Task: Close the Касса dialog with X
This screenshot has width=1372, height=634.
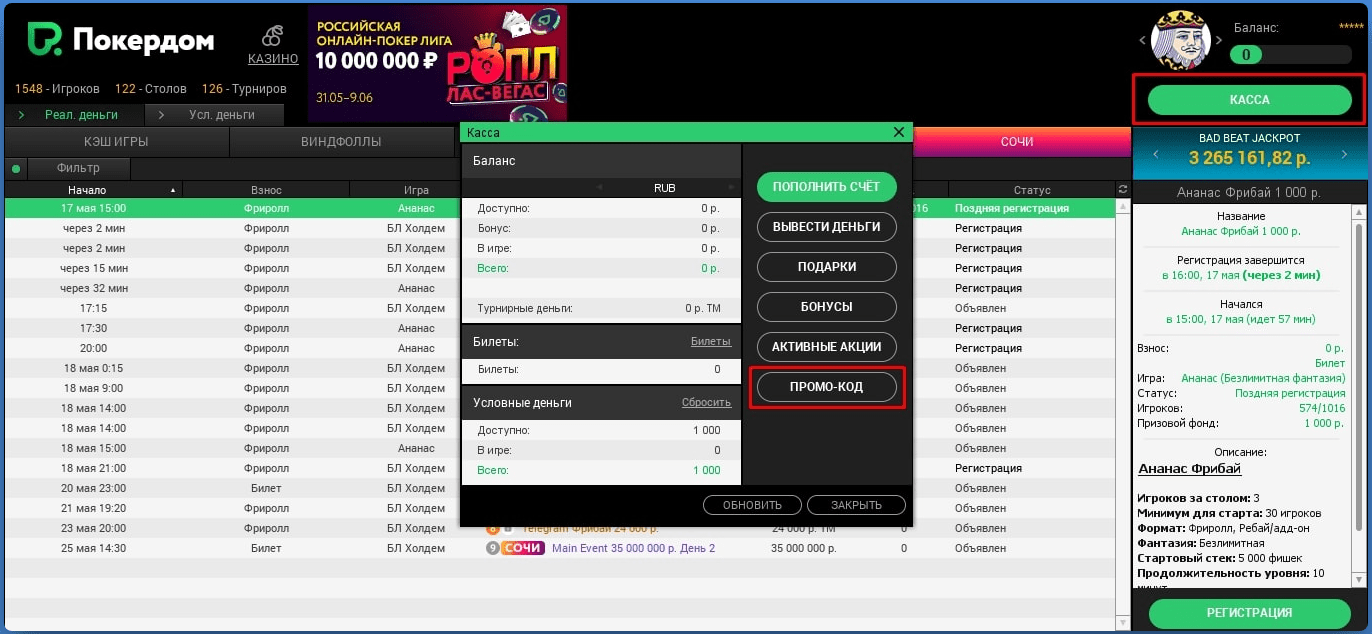Action: [x=899, y=132]
